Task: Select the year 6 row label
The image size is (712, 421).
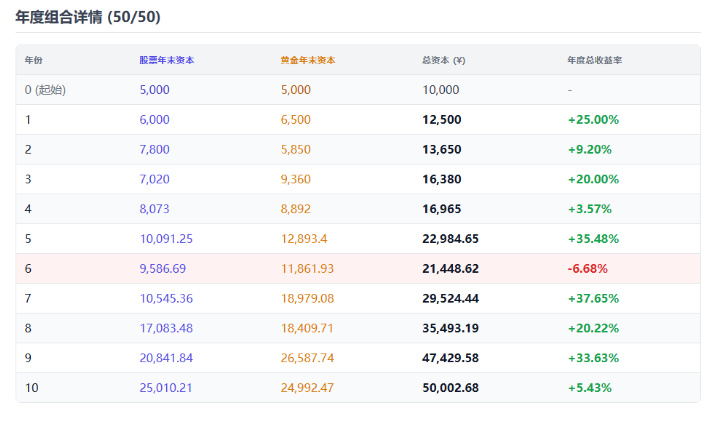Action: click(x=28, y=268)
